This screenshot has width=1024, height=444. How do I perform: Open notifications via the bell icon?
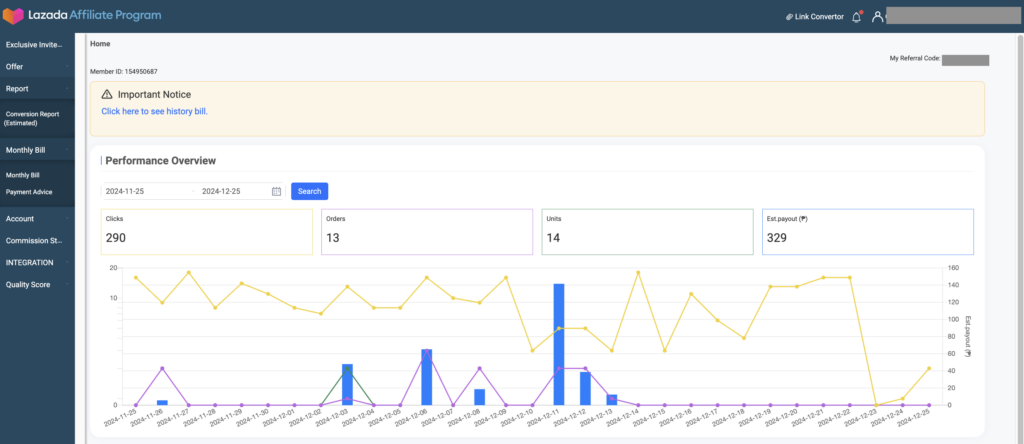tap(856, 17)
